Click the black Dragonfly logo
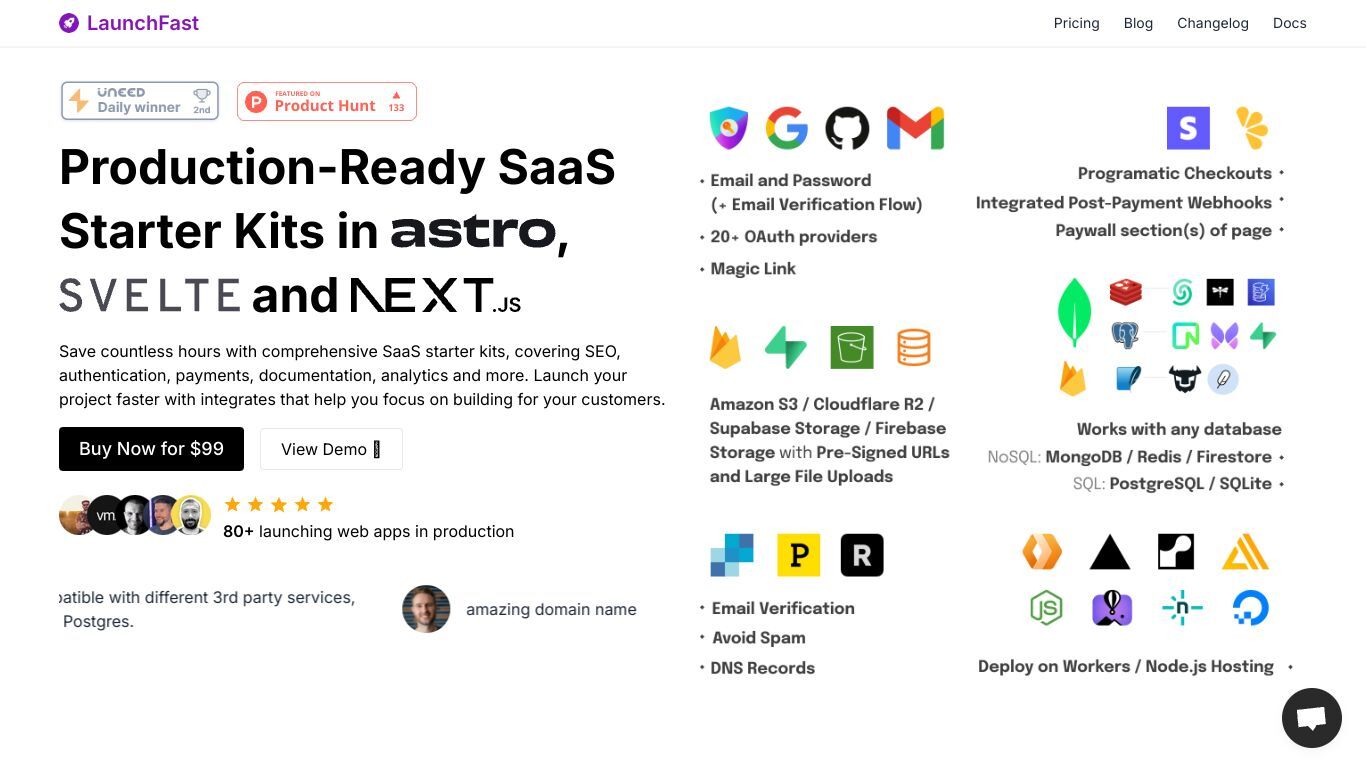The image size is (1366, 768). point(1220,292)
